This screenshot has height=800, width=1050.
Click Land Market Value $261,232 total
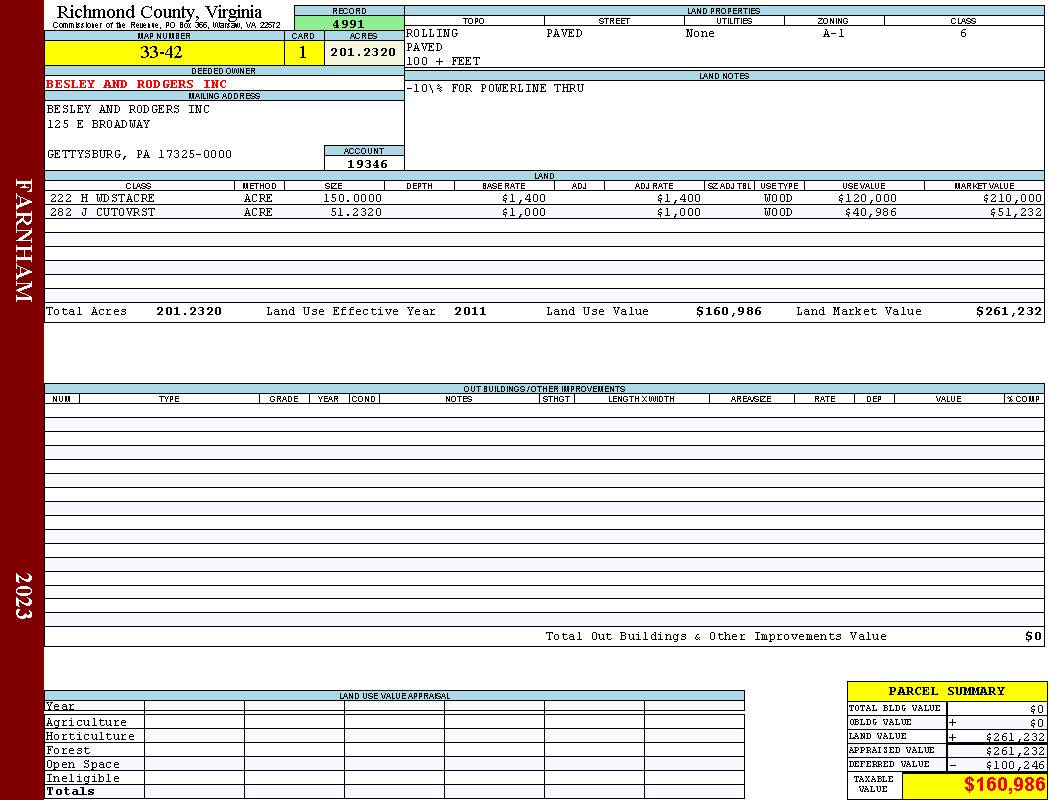[x=1009, y=311]
